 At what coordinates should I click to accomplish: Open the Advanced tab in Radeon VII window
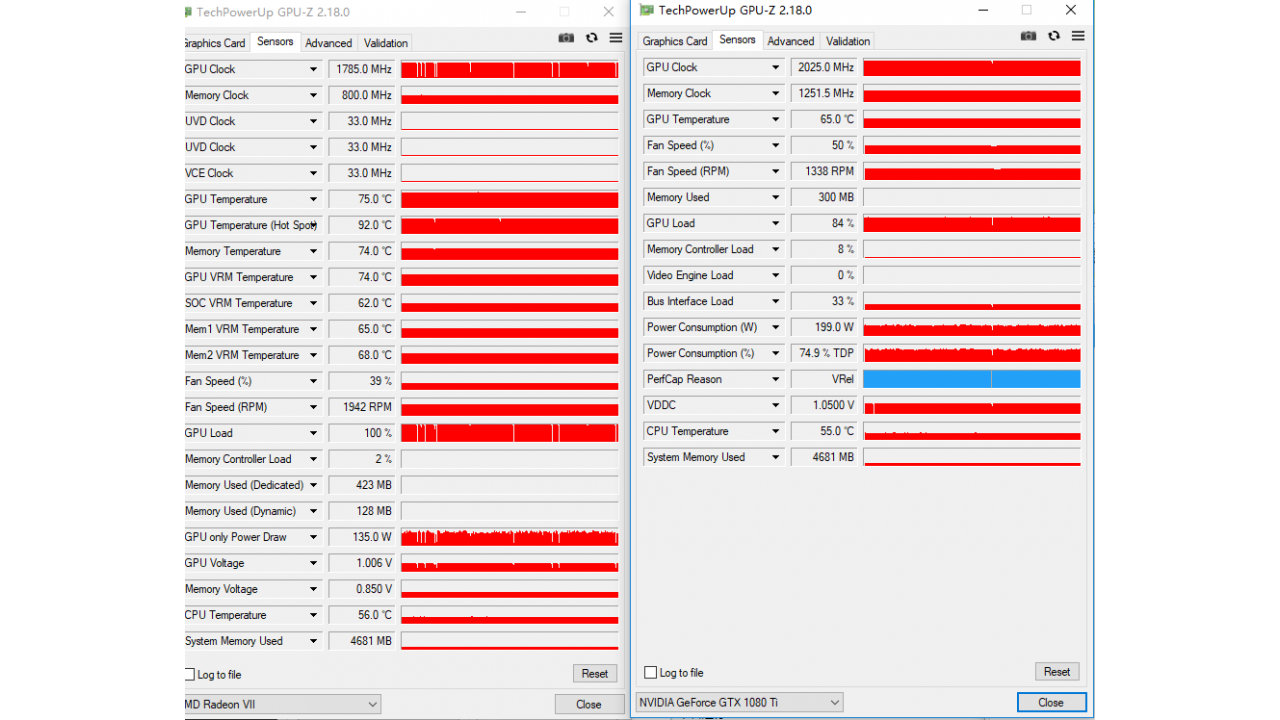tap(328, 43)
